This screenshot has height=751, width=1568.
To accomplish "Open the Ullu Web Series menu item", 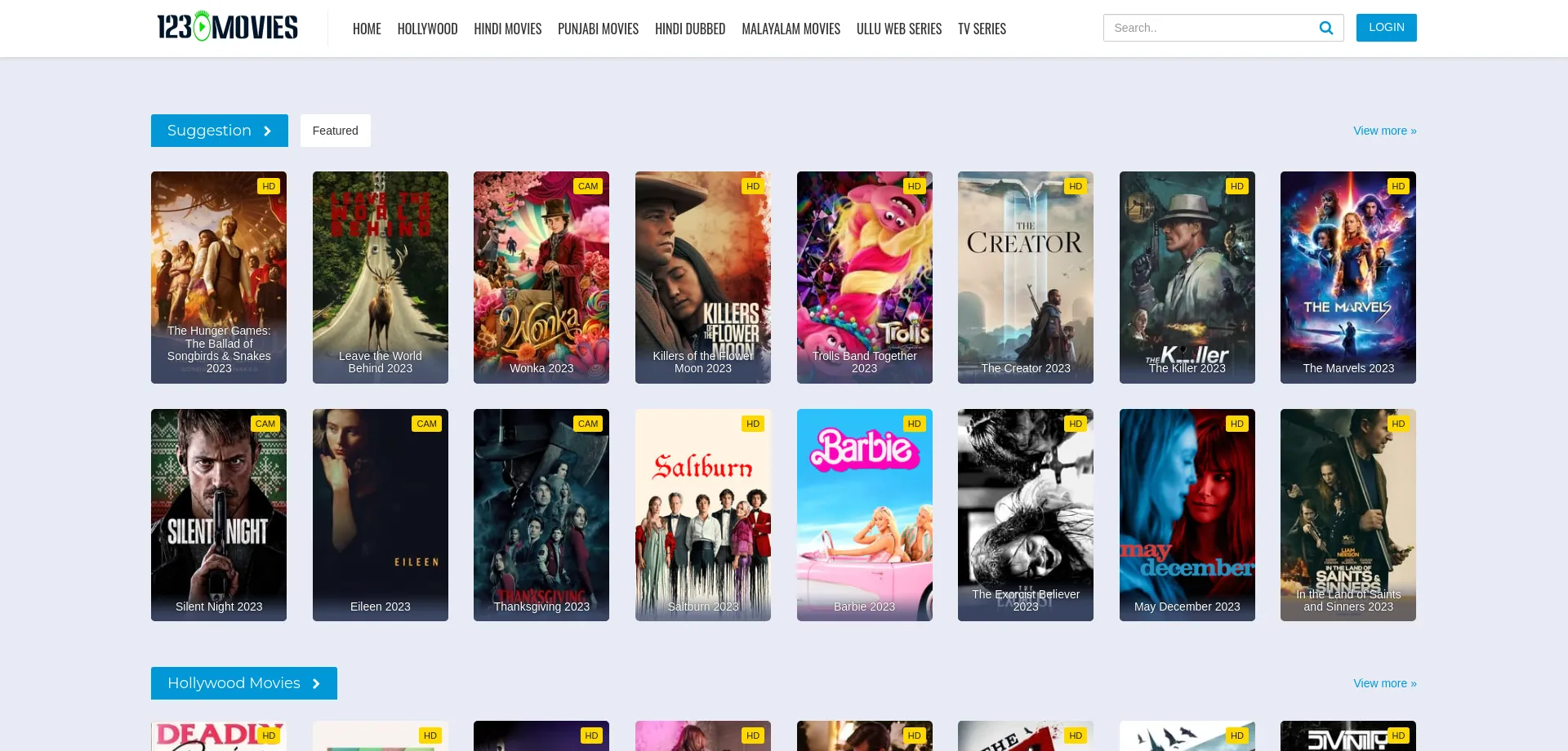I will pos(899,29).
